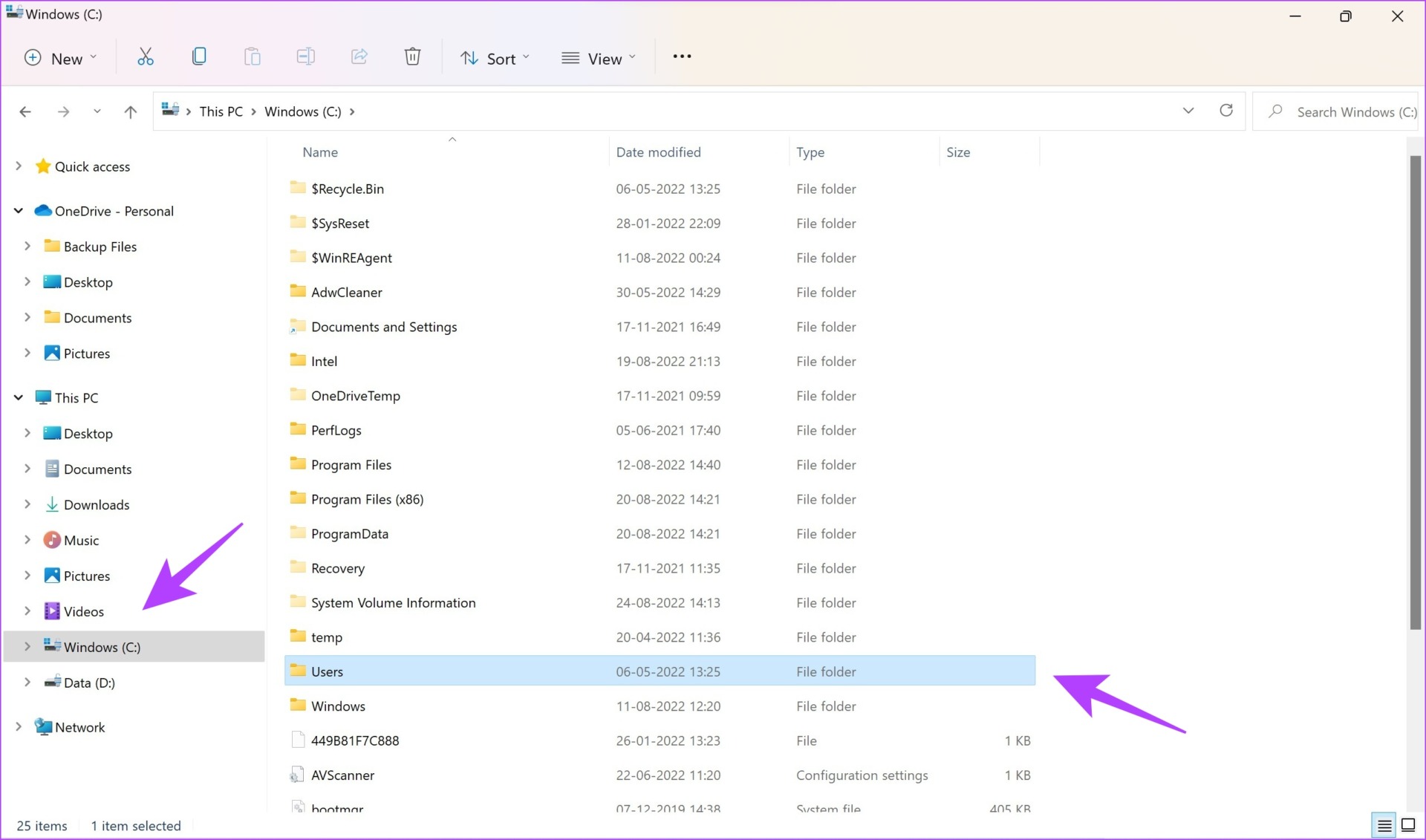The height and width of the screenshot is (840, 1426).
Task: Select the temp folder
Action: tap(326, 638)
